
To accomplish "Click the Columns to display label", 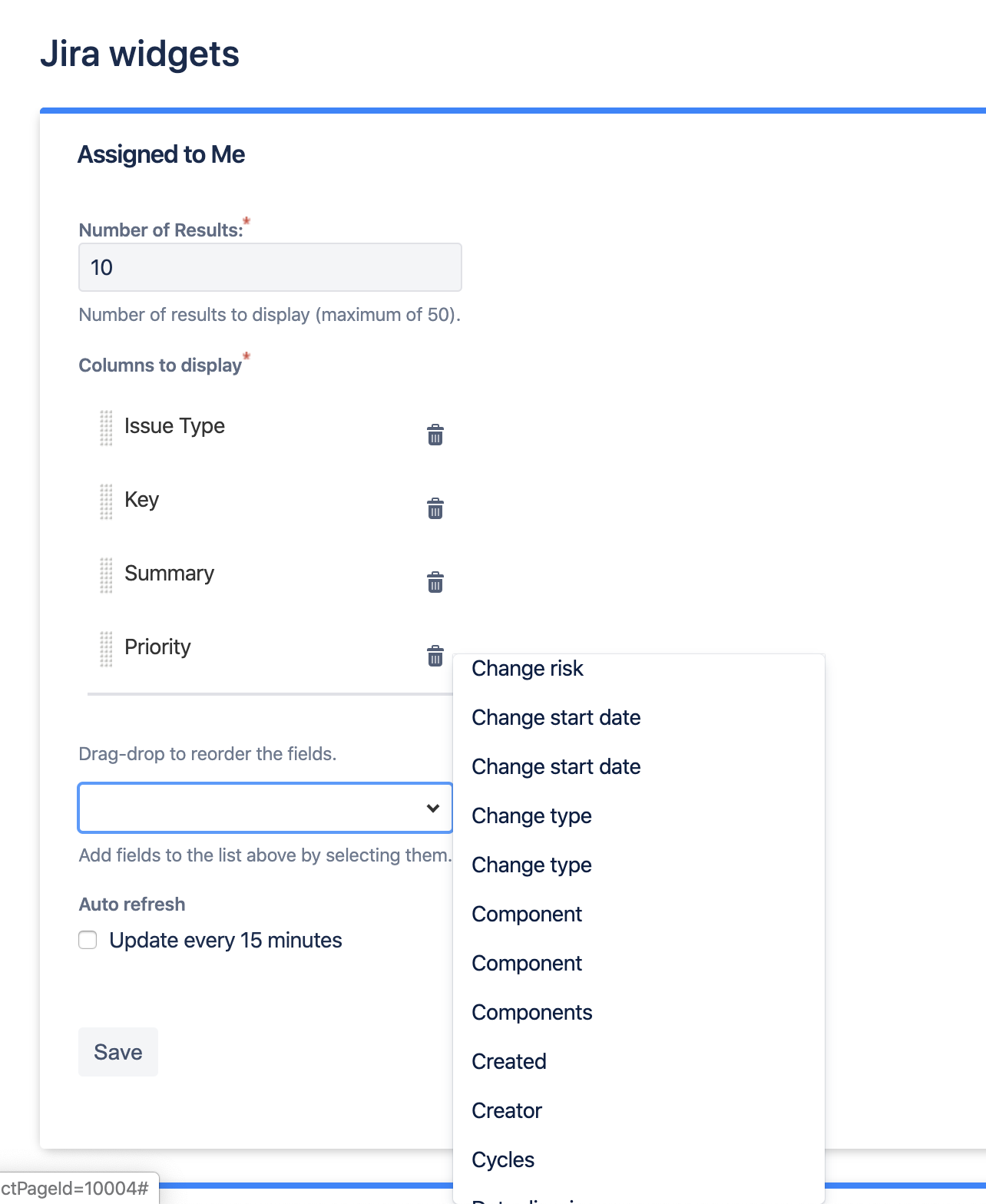I will point(160,365).
